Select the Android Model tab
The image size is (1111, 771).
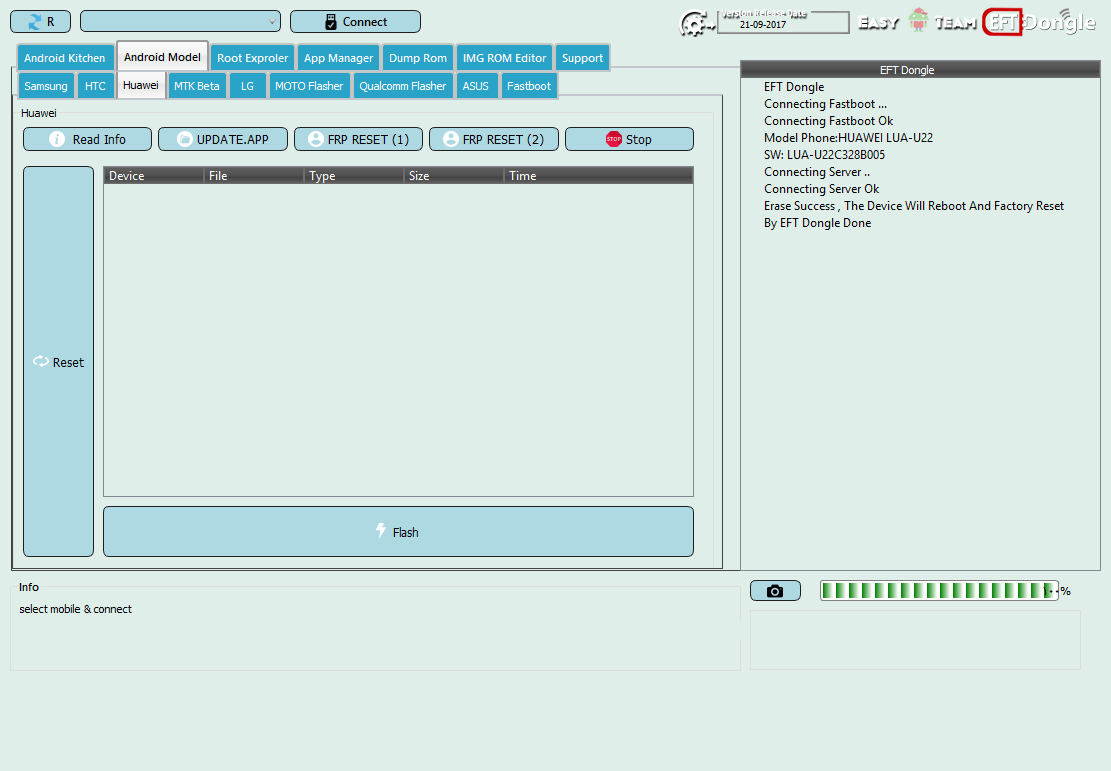(x=162, y=57)
